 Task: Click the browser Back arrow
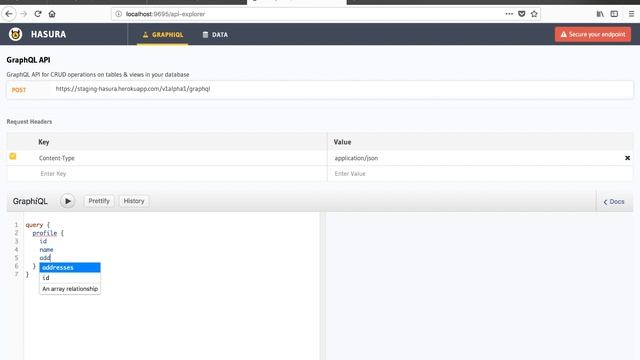pos(9,14)
